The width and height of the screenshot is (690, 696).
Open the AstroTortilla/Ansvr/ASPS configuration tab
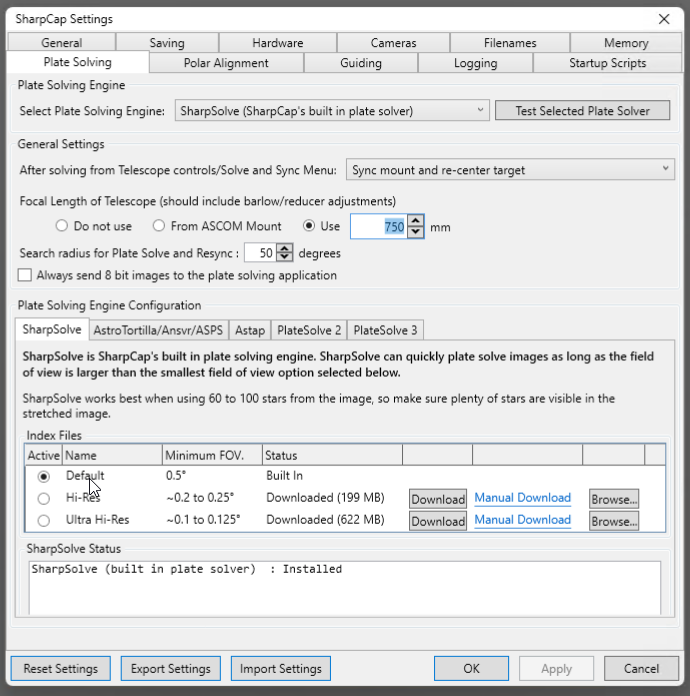(159, 331)
